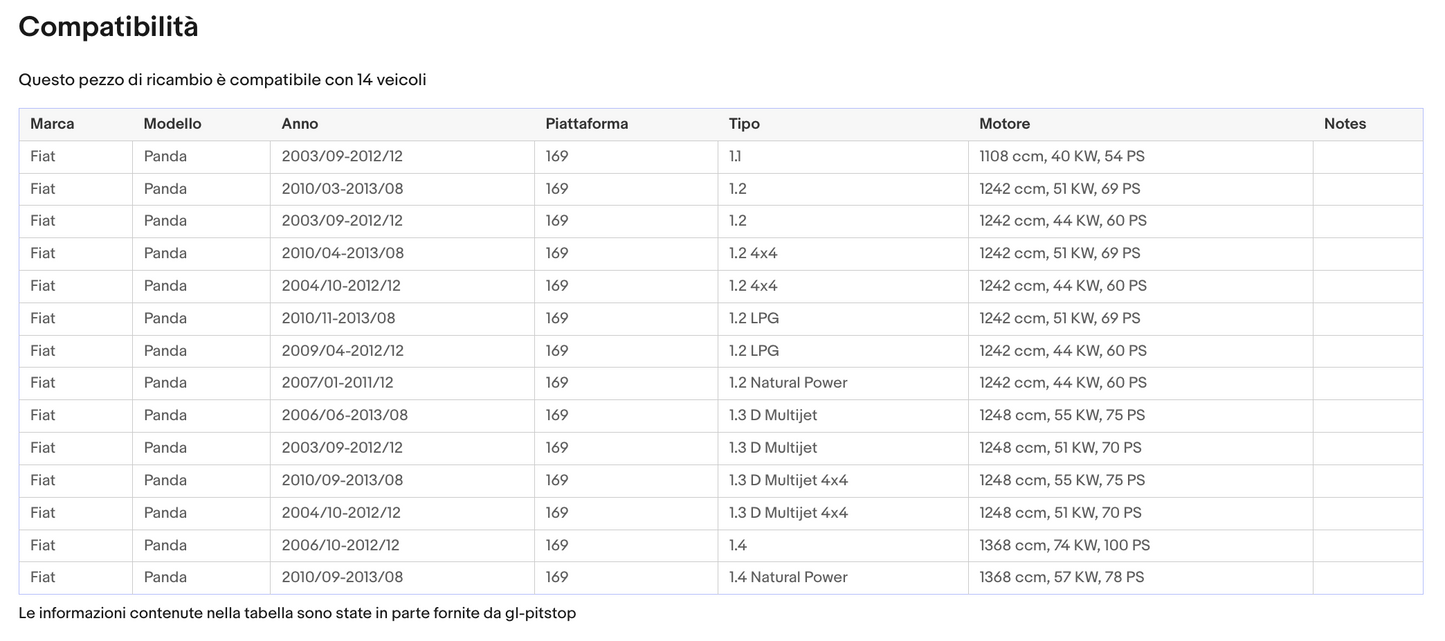Select the 2010/03-2013/08 year range cell
The height and width of the screenshot is (641, 1445).
(342, 189)
